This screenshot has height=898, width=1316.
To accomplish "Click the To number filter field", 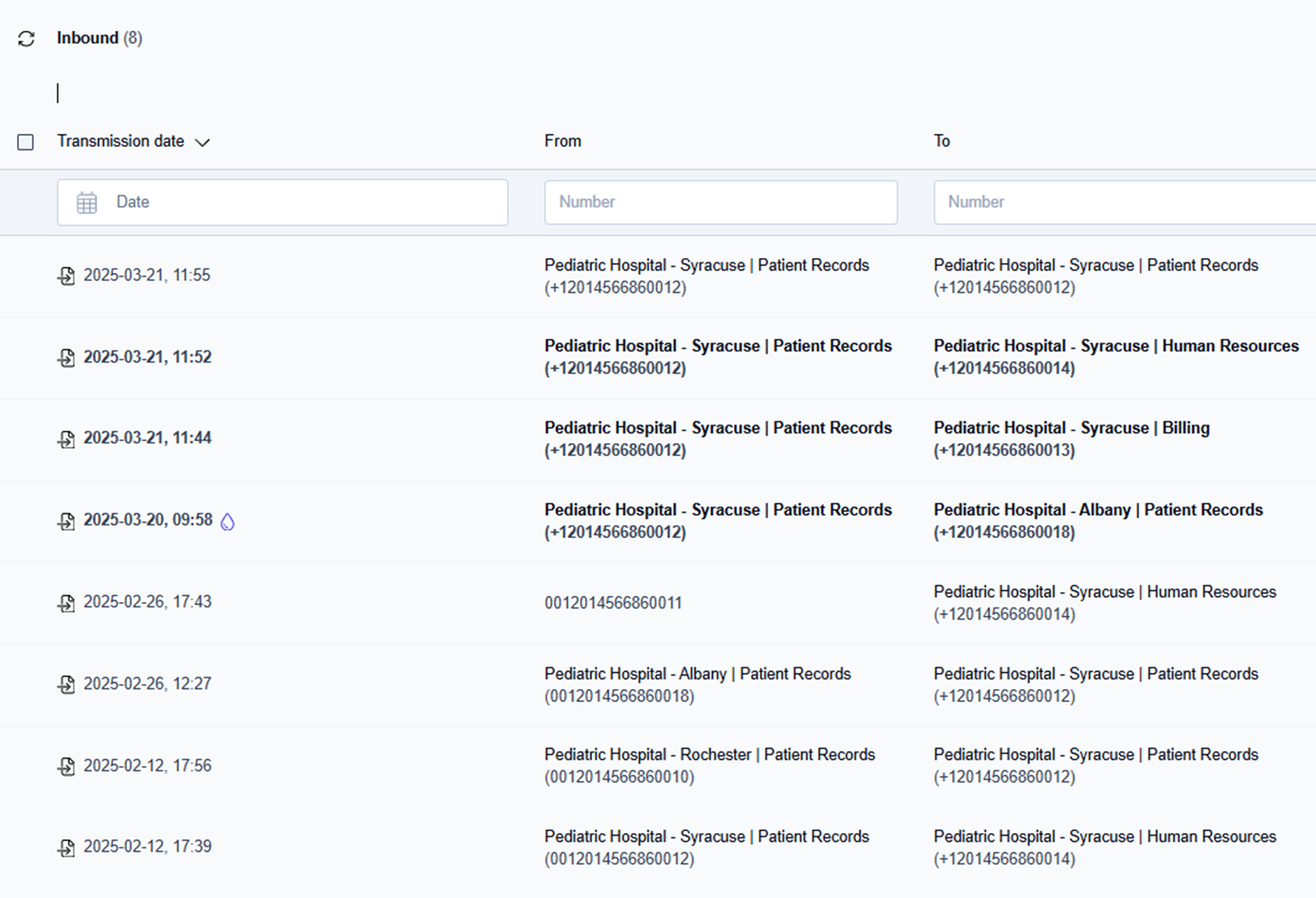I will coord(1121,203).
